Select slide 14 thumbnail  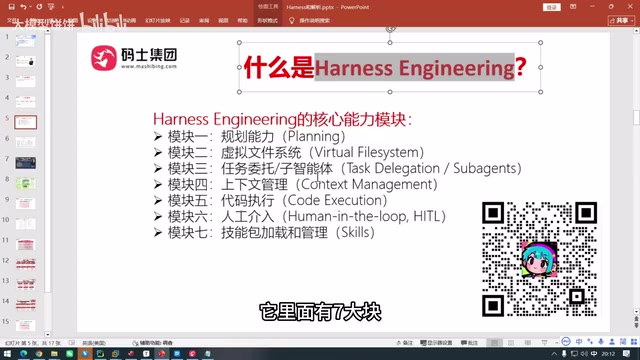(x=25, y=304)
